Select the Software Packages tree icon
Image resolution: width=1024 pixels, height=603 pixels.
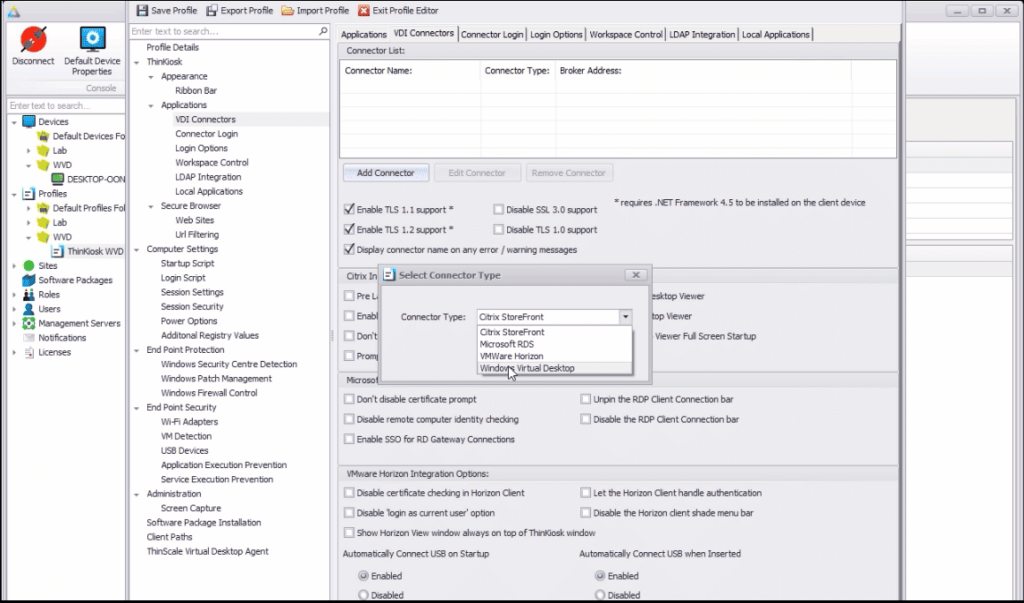[x=29, y=280]
